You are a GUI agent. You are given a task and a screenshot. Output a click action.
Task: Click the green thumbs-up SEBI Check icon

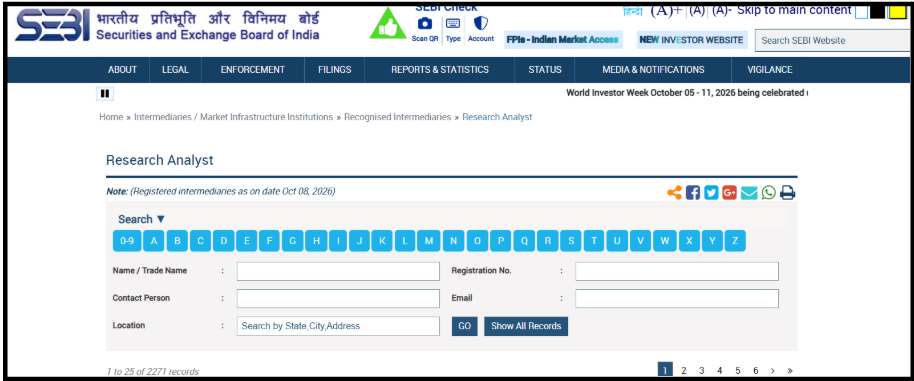pos(388,24)
